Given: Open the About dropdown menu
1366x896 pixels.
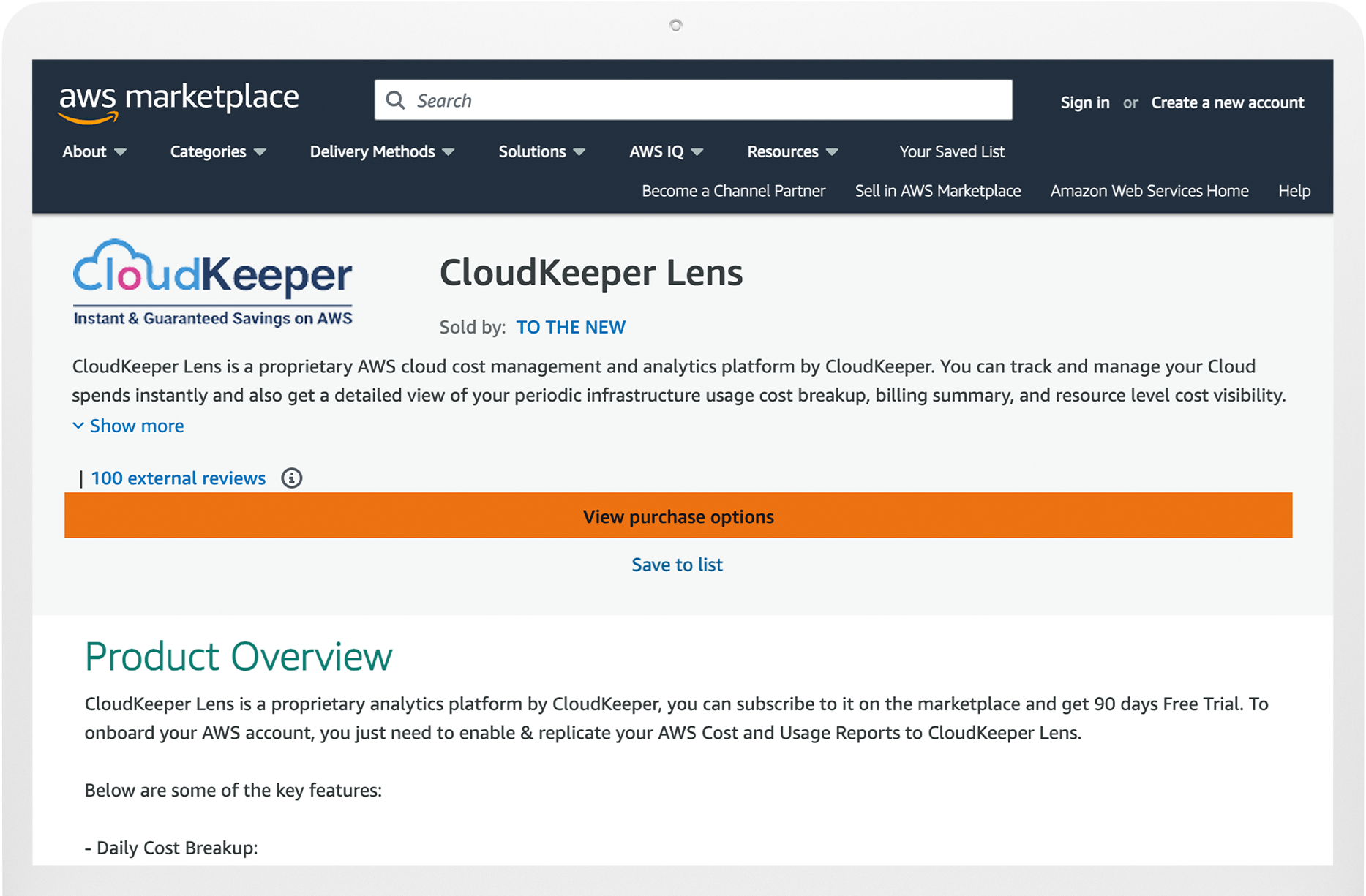Looking at the screenshot, I should click(94, 151).
